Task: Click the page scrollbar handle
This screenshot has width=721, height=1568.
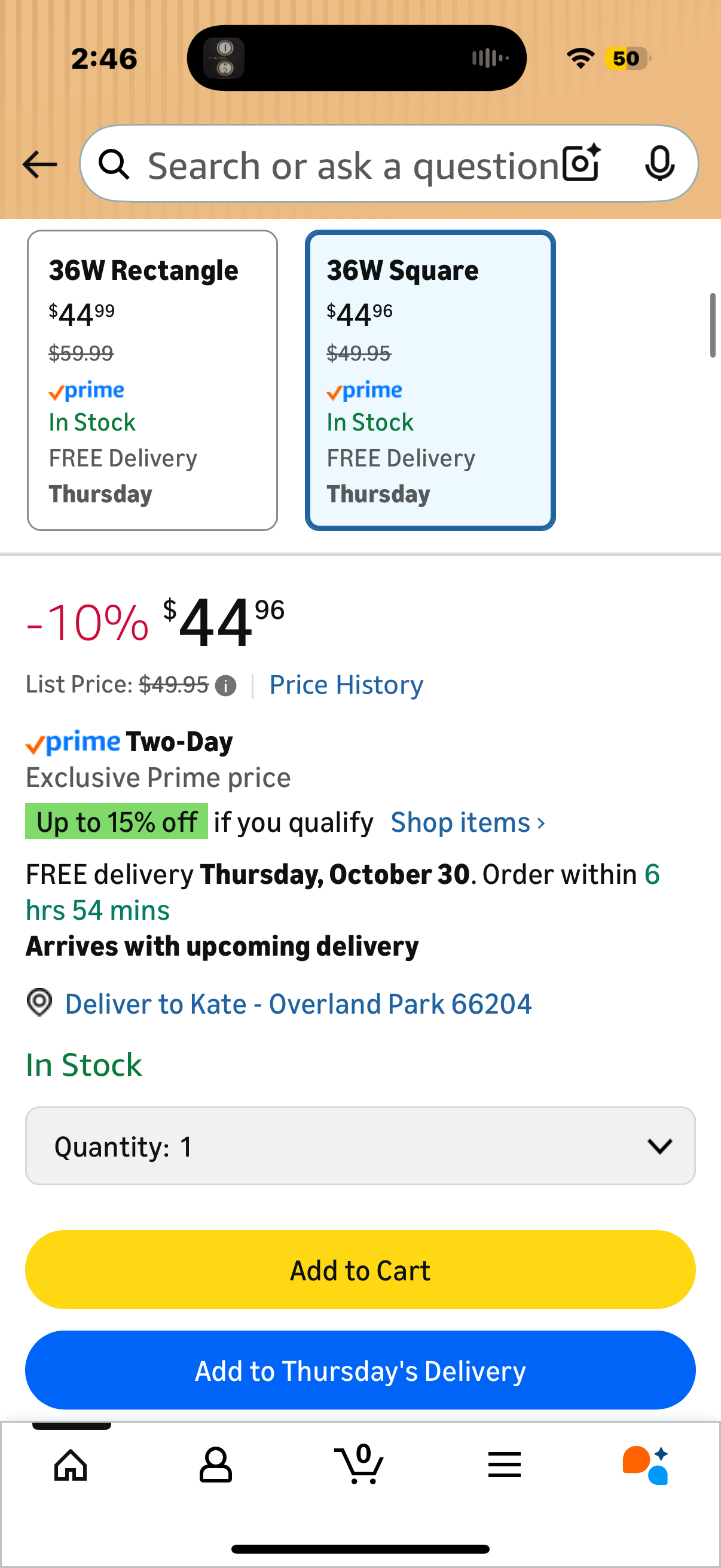Action: click(x=712, y=326)
